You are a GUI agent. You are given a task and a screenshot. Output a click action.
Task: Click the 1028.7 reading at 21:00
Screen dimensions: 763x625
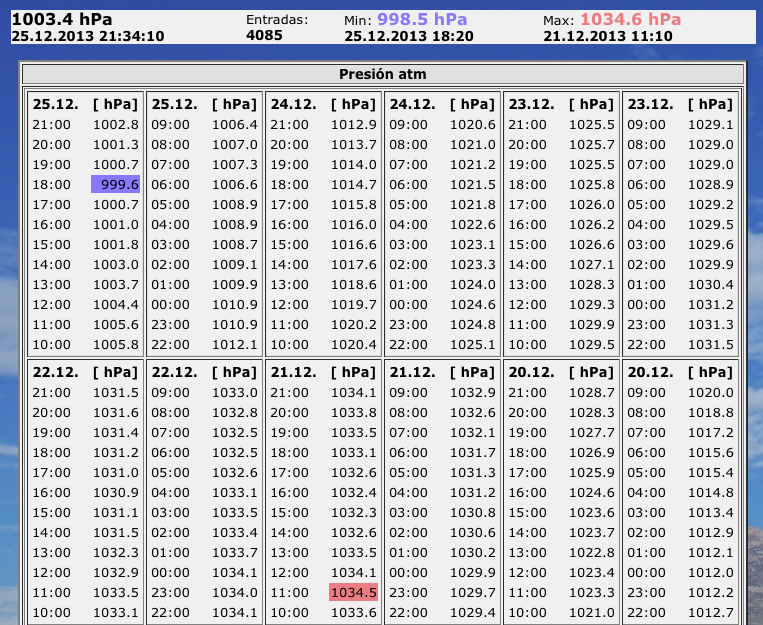(x=592, y=392)
